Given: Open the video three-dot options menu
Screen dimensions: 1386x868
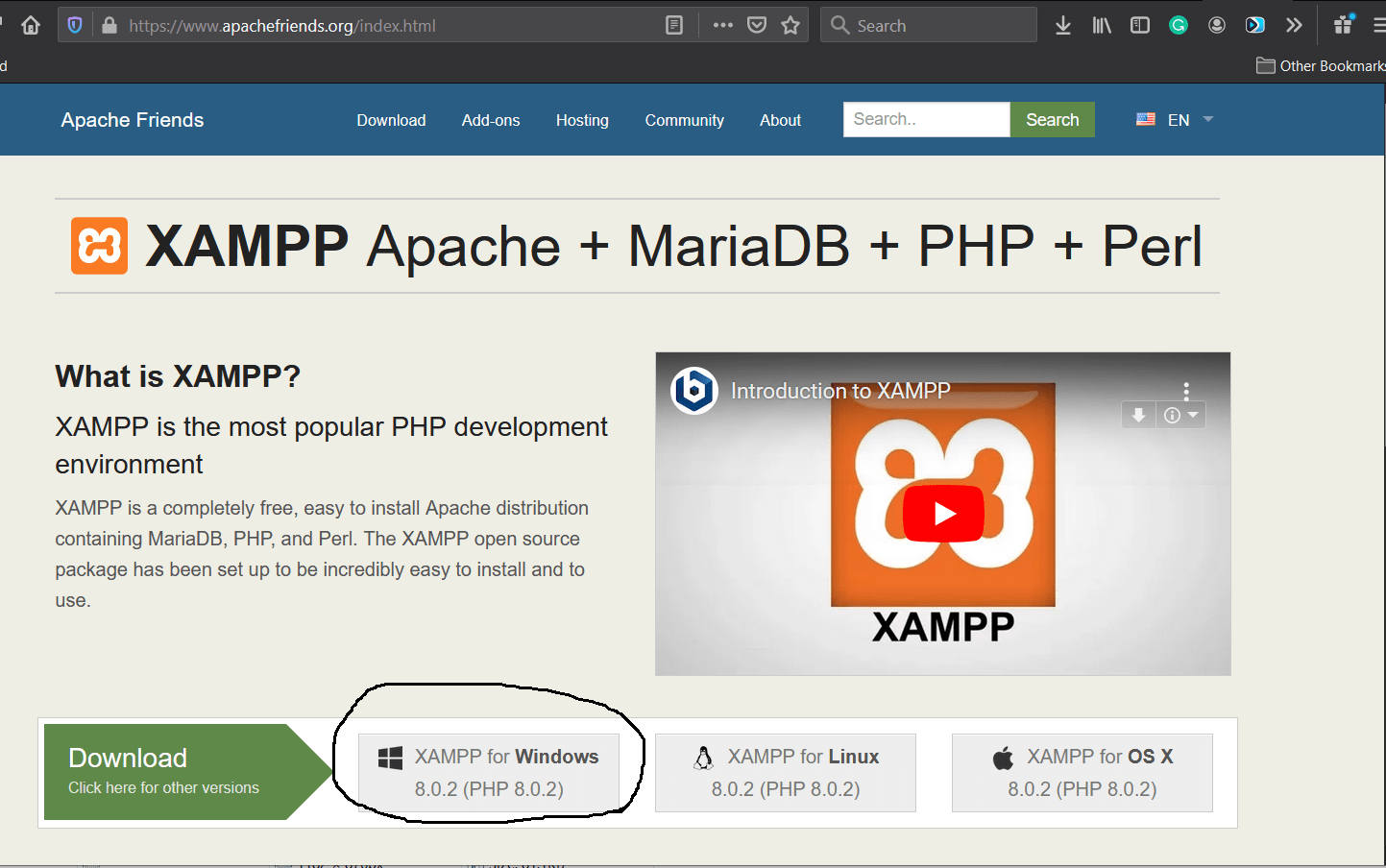Looking at the screenshot, I should coord(1186,391).
